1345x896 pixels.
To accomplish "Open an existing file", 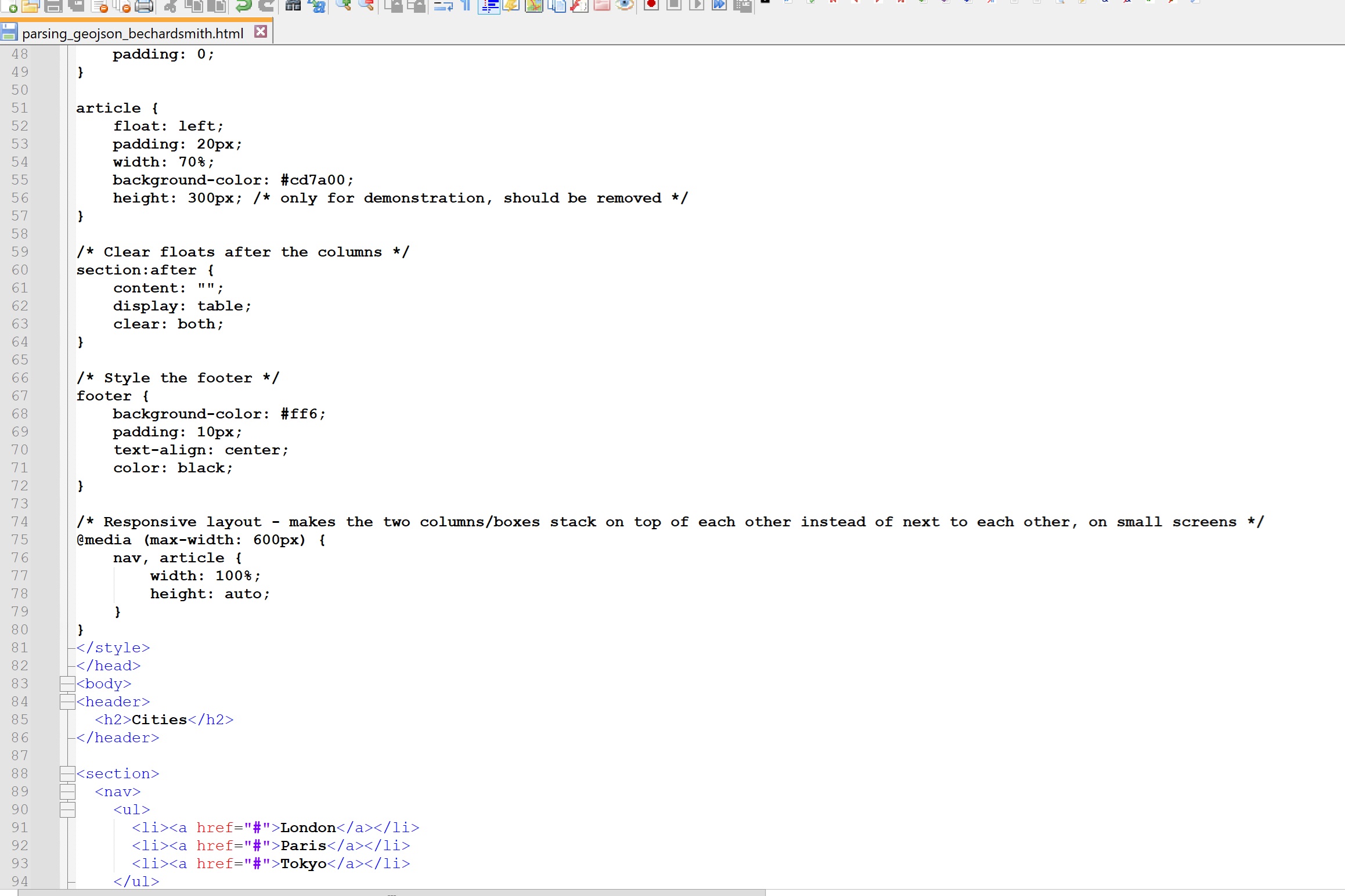I will (30, 6).
